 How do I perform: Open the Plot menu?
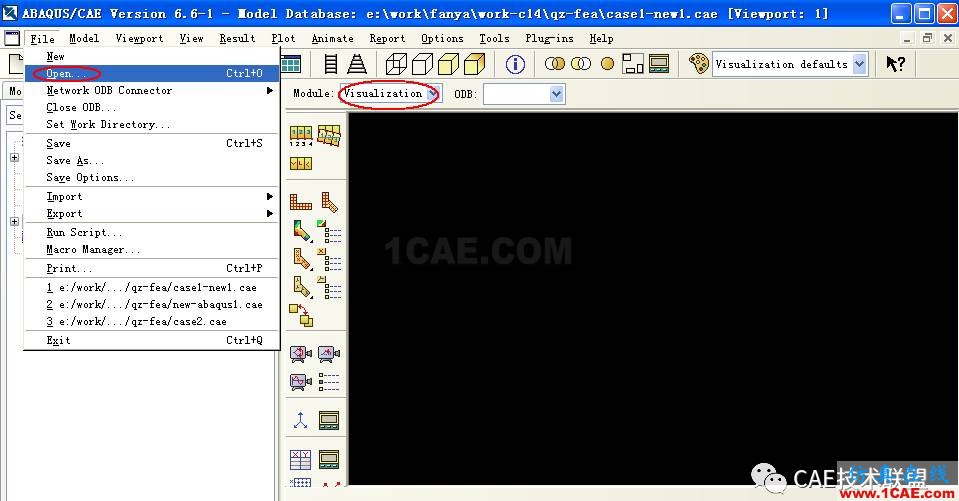coord(283,39)
